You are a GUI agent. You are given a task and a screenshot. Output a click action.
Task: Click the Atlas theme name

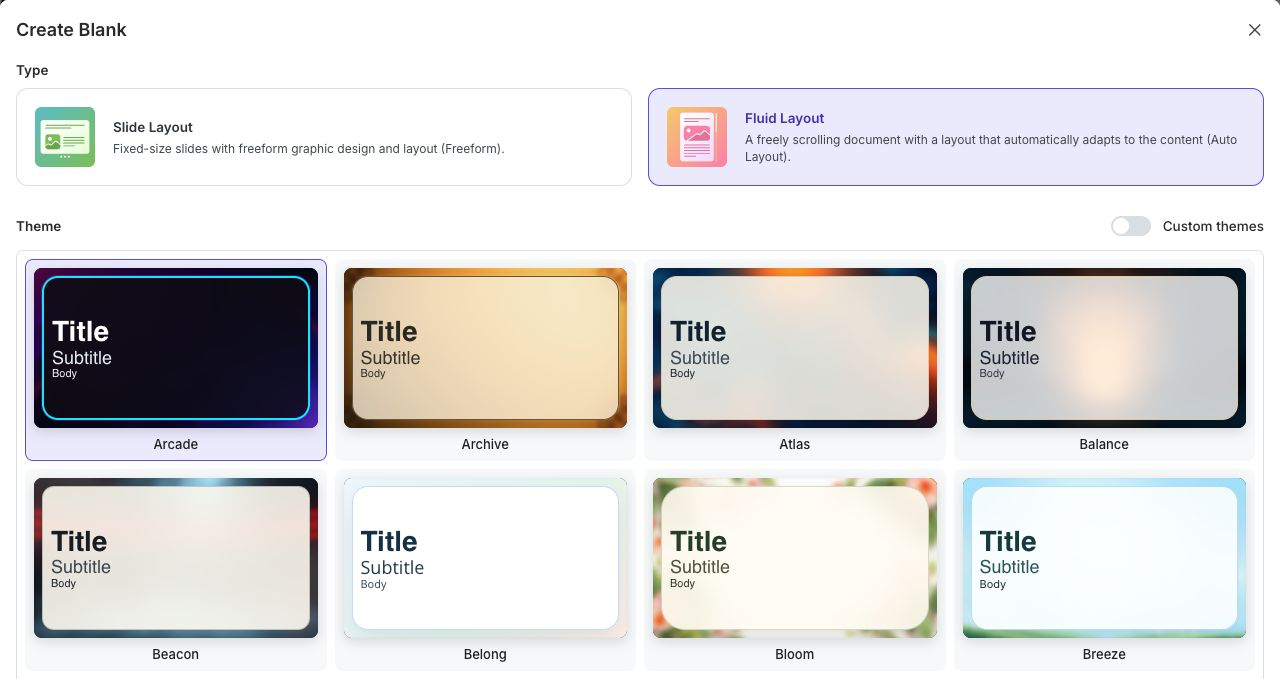tap(795, 444)
